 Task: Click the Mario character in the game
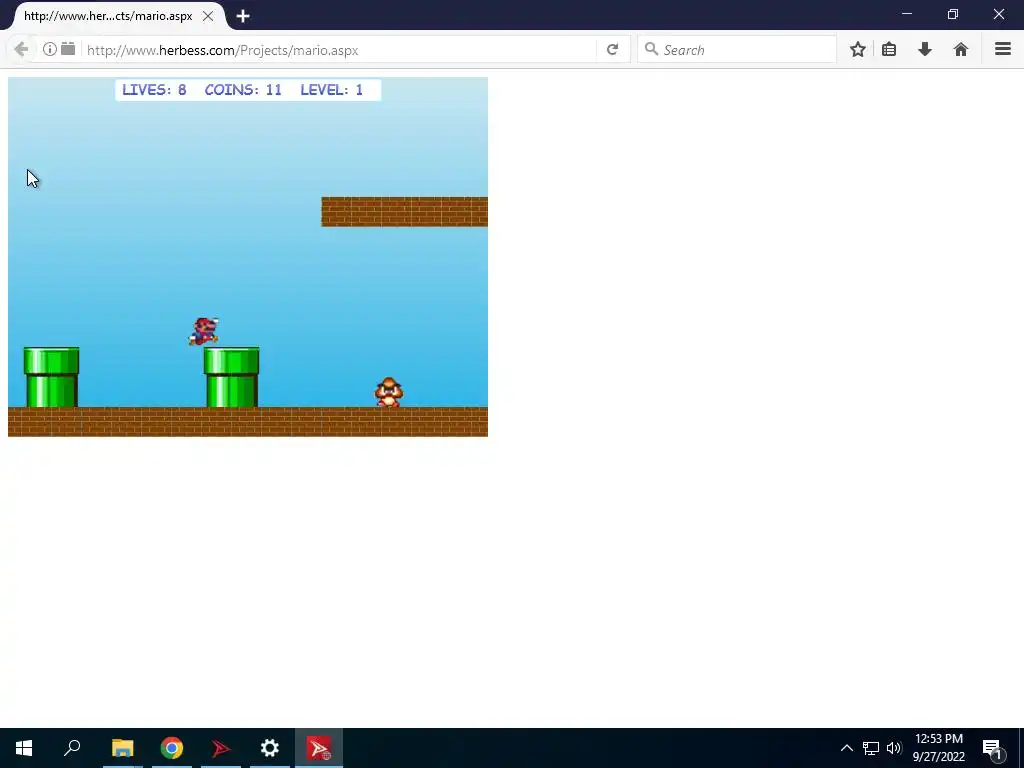204,331
